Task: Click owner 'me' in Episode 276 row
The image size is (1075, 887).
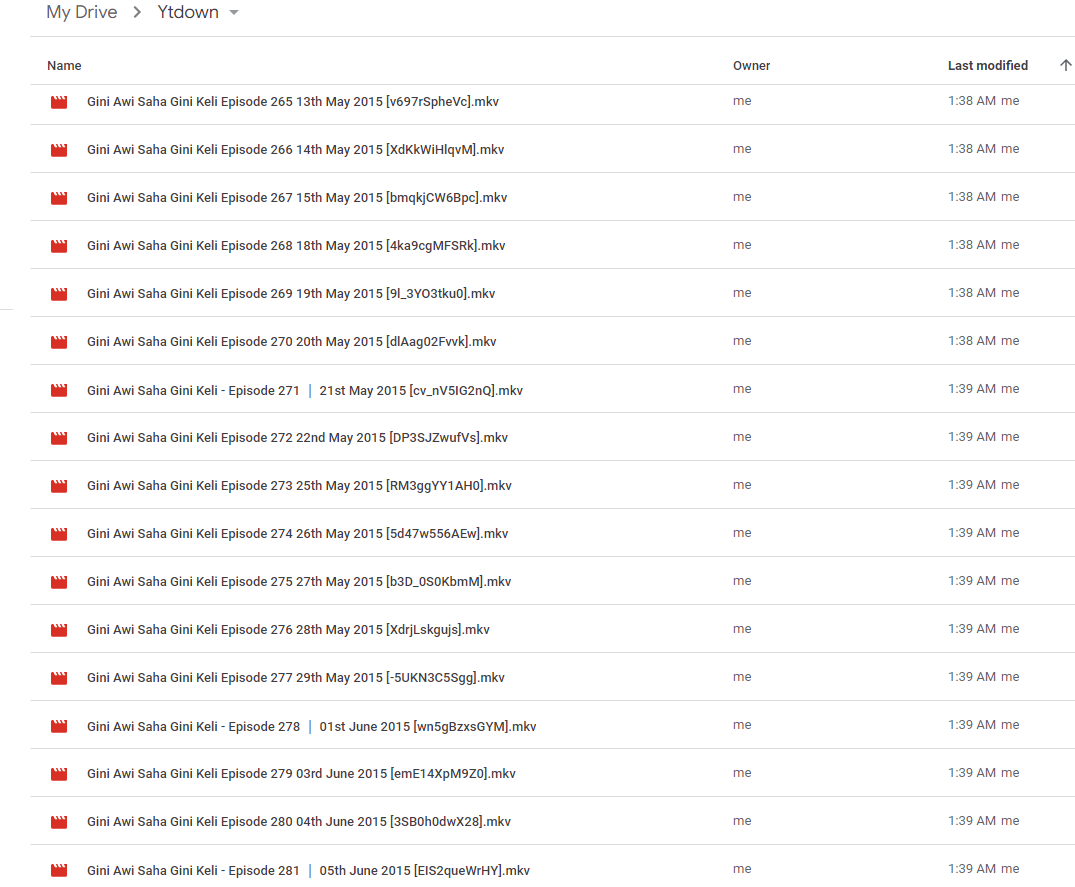Action: 742,629
